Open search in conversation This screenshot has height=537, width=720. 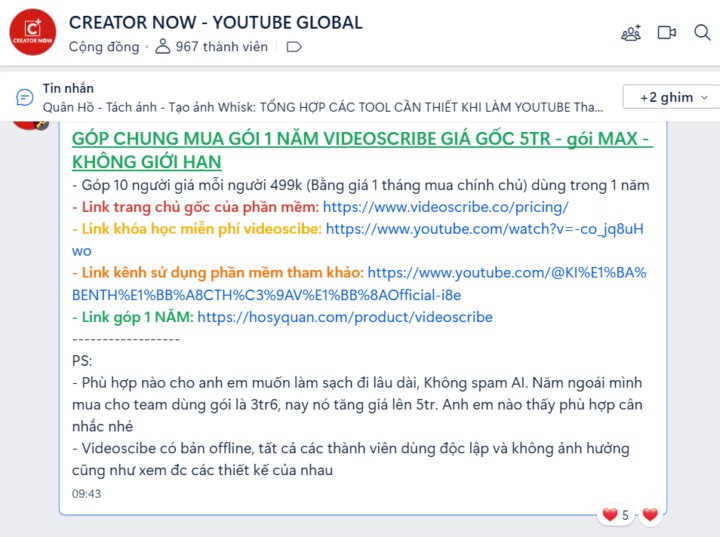702,33
